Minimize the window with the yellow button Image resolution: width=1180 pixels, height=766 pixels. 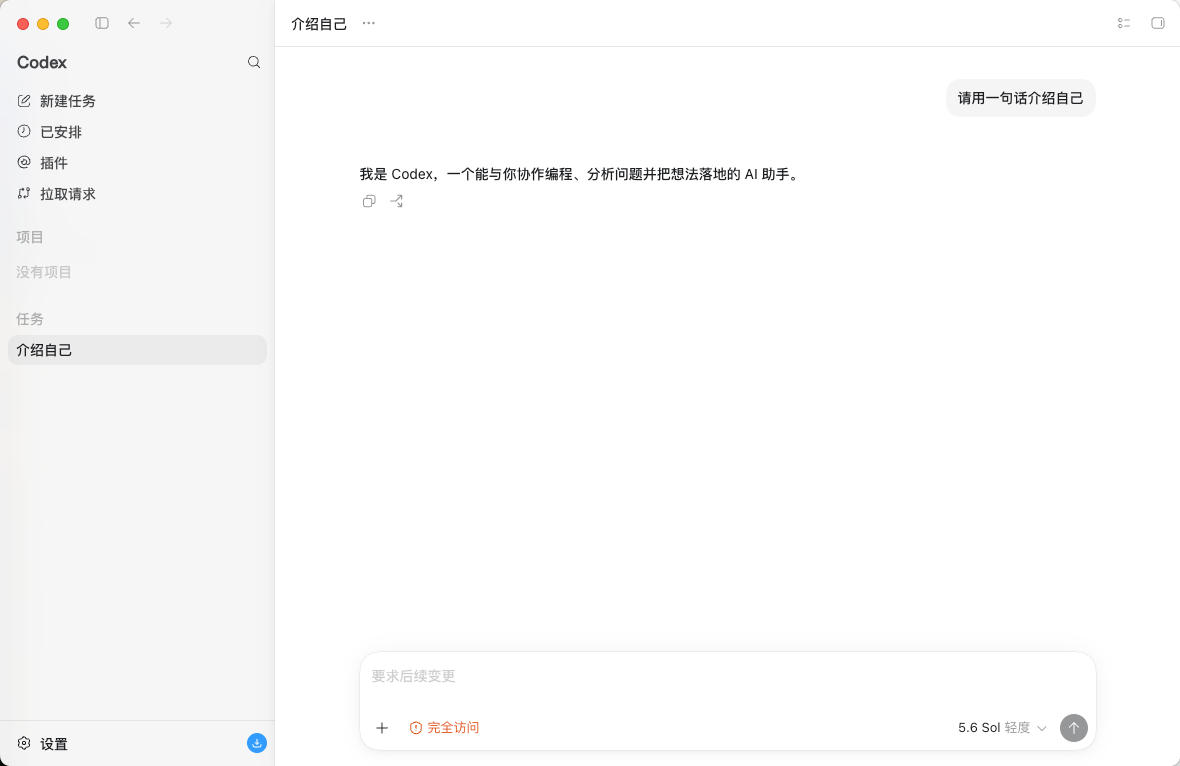43,24
